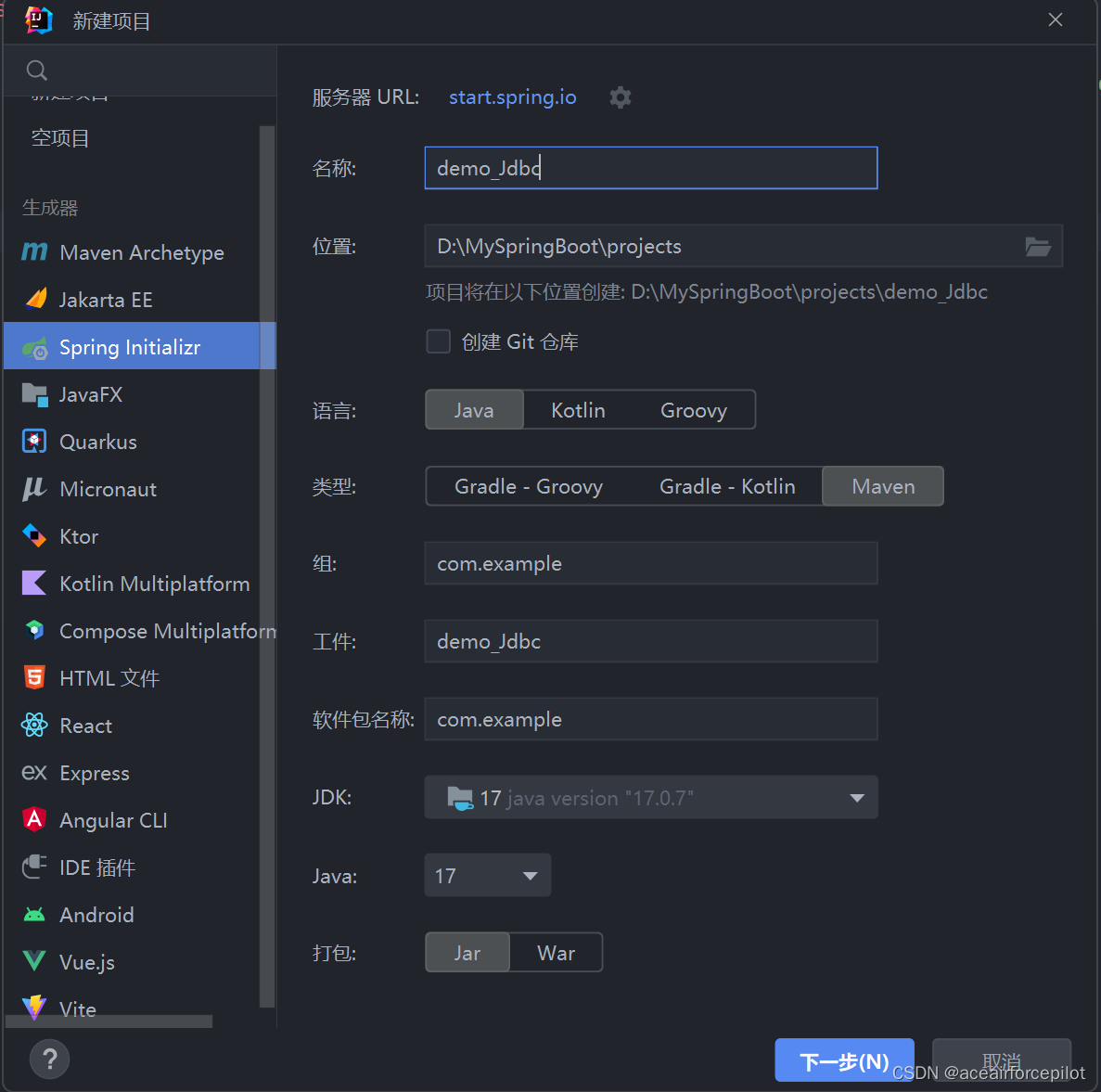
Task: Click the Vue.js logo icon
Action: click(34, 962)
